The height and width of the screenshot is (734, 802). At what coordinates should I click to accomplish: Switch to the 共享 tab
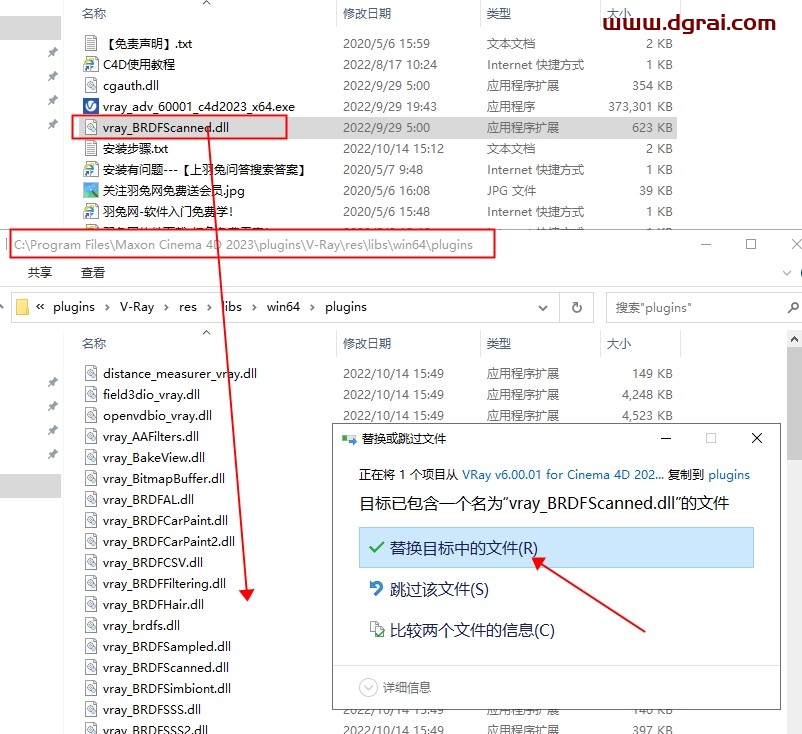tap(39, 271)
